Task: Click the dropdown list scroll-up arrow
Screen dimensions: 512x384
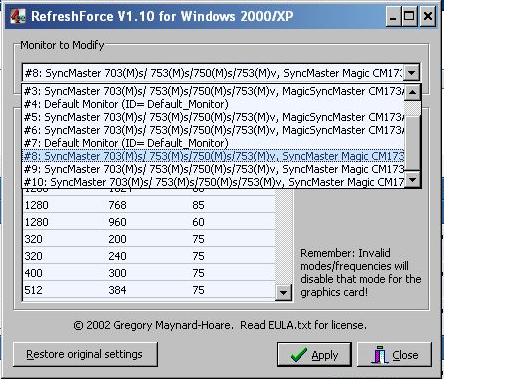Action: point(412,92)
